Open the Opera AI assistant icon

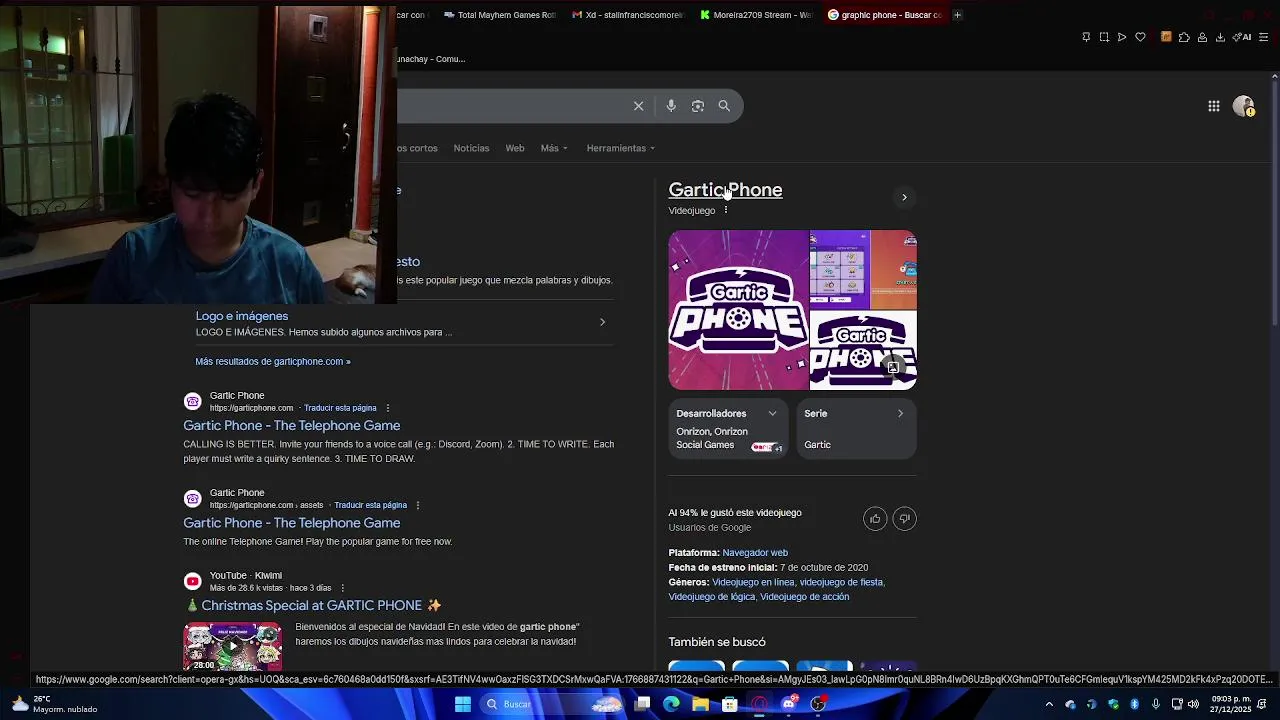coord(1241,37)
